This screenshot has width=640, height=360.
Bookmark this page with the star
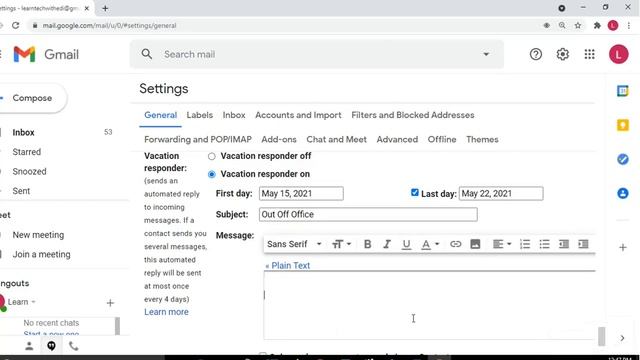[x=578, y=25]
